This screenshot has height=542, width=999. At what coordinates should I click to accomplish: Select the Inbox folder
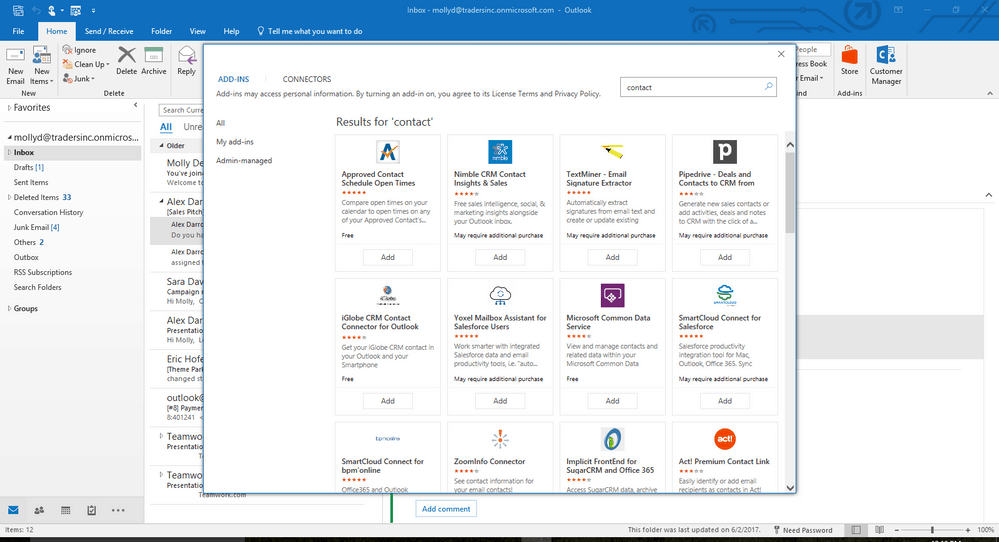tap(71, 152)
